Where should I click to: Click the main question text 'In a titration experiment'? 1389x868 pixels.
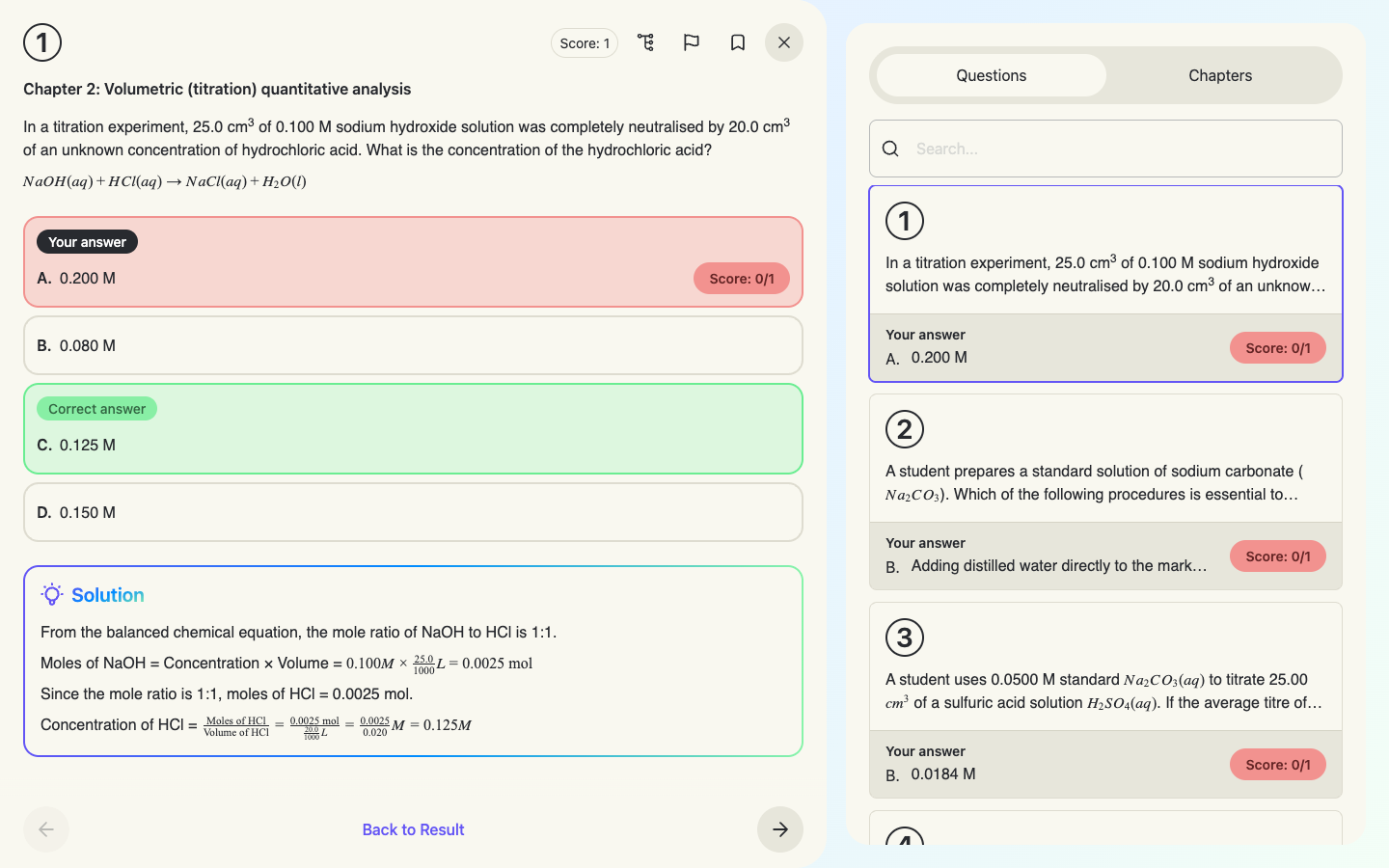[x=407, y=138]
